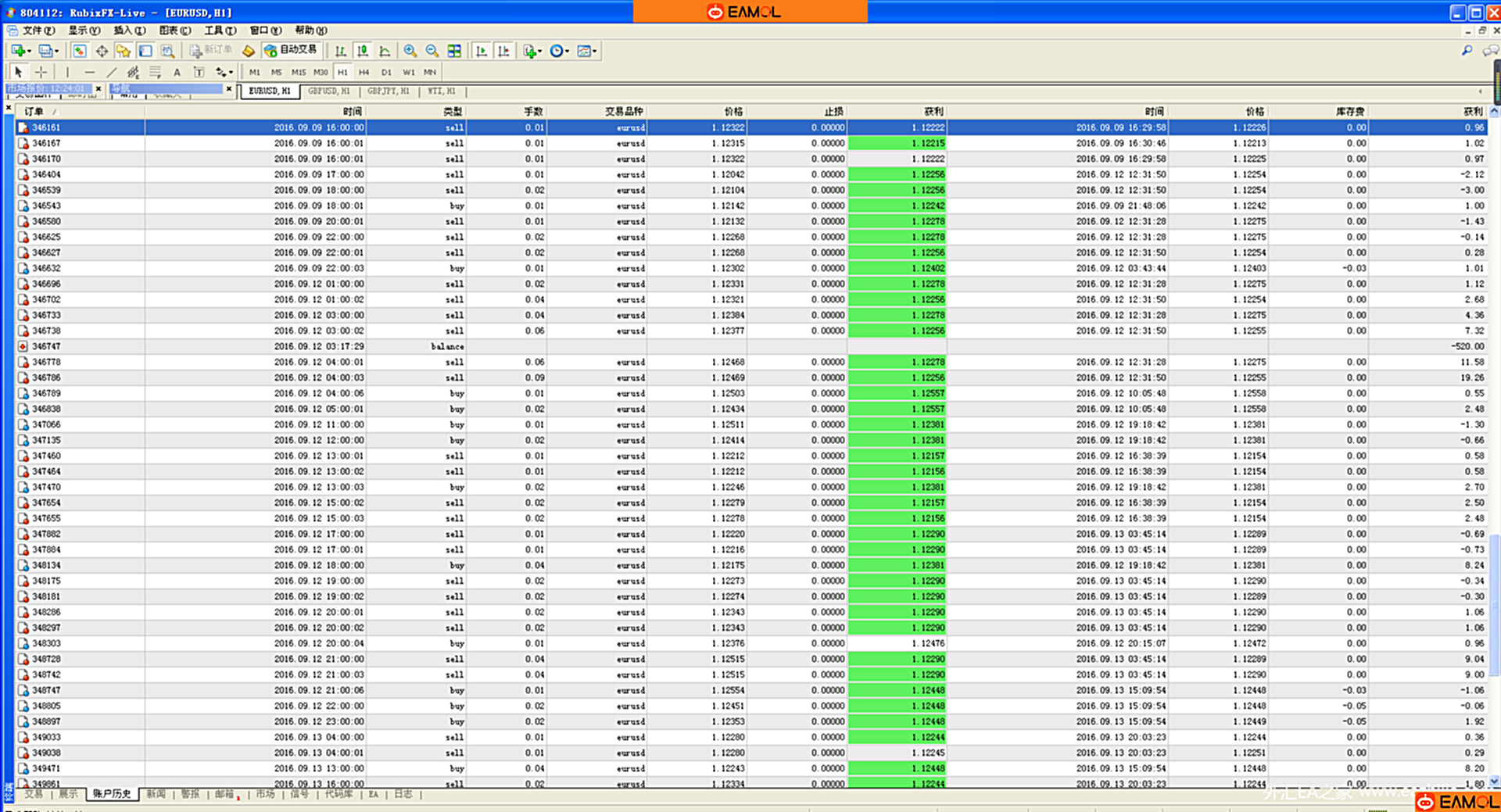Screen dimensions: 1501x812
Task: Select the text label 'A' tool
Action: tap(177, 72)
